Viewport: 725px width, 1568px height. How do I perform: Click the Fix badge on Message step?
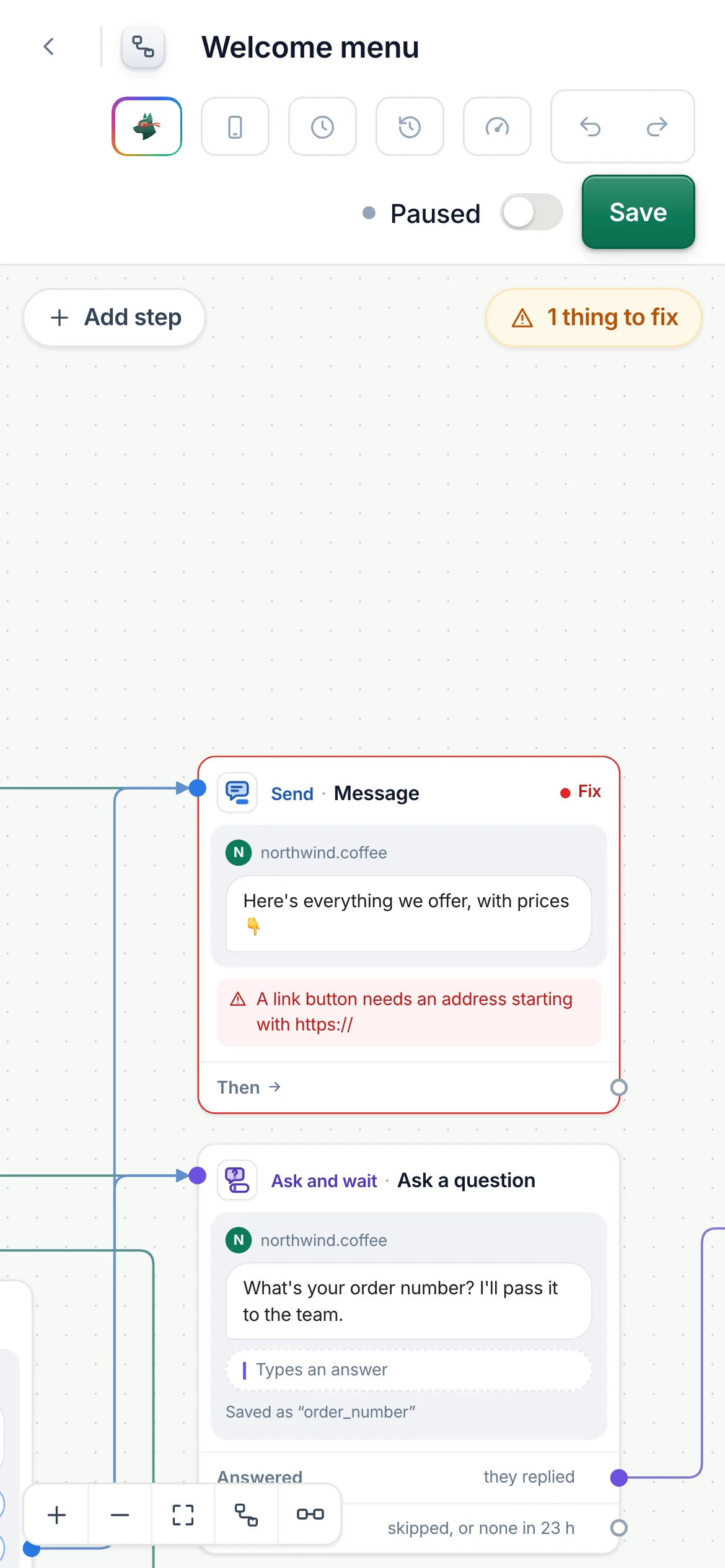click(581, 791)
